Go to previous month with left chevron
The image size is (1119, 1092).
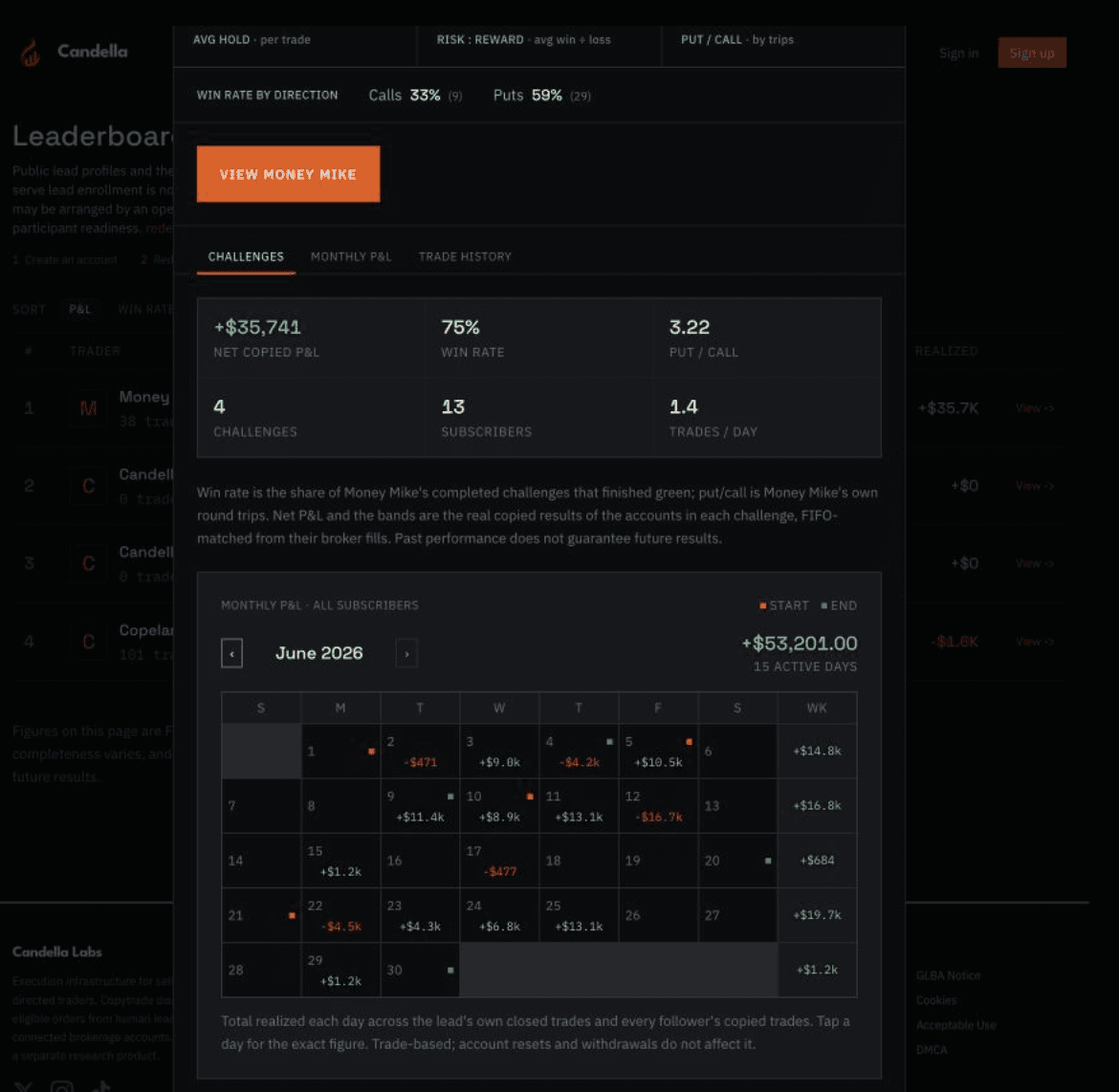coord(231,653)
